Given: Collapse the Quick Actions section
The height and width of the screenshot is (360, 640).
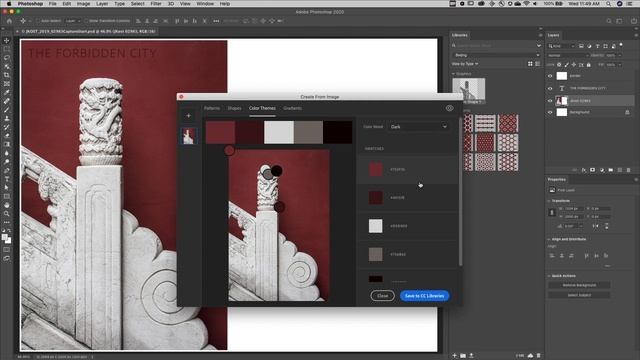Looking at the screenshot, I should pyautogui.click(x=549, y=276).
